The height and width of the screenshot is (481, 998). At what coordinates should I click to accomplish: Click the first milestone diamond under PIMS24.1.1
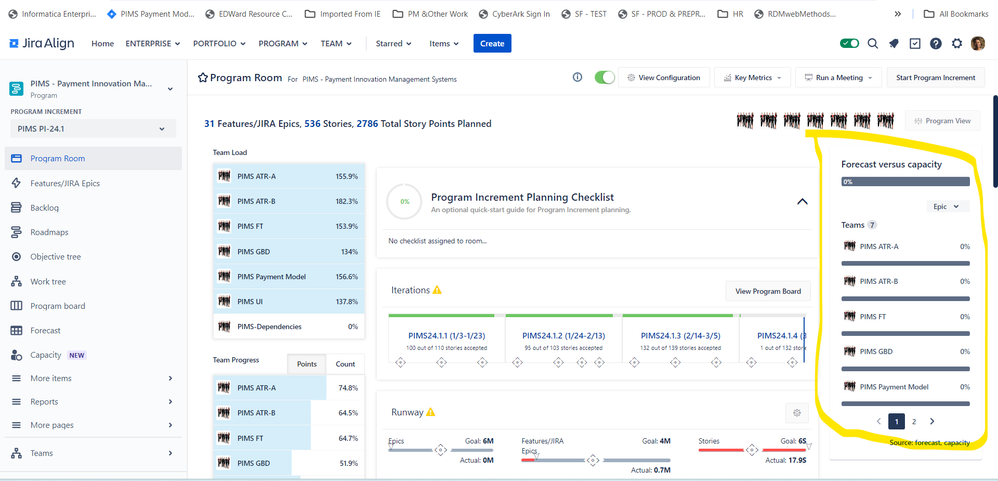[x=400, y=362]
